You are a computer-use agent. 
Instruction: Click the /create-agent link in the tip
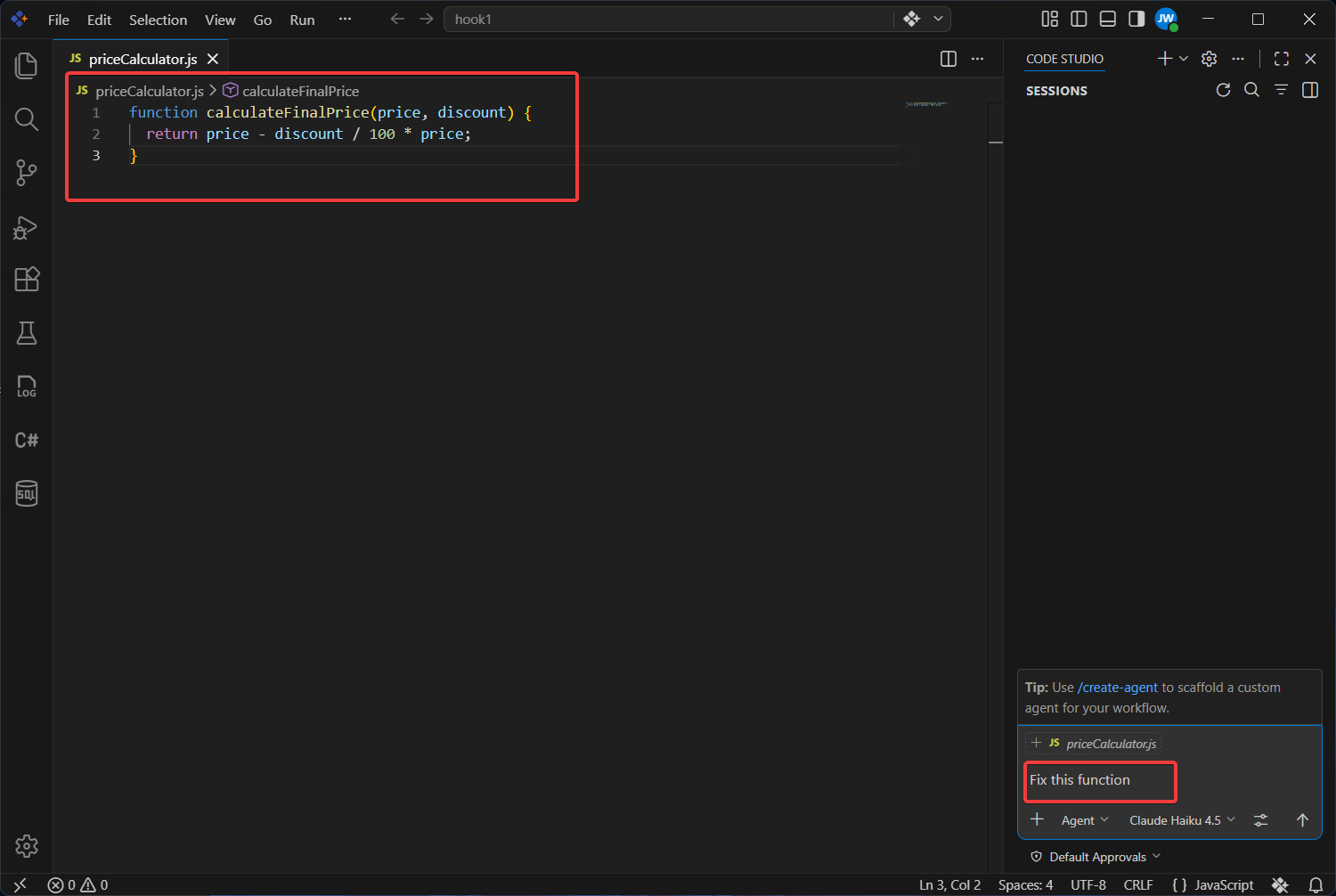tap(1118, 688)
